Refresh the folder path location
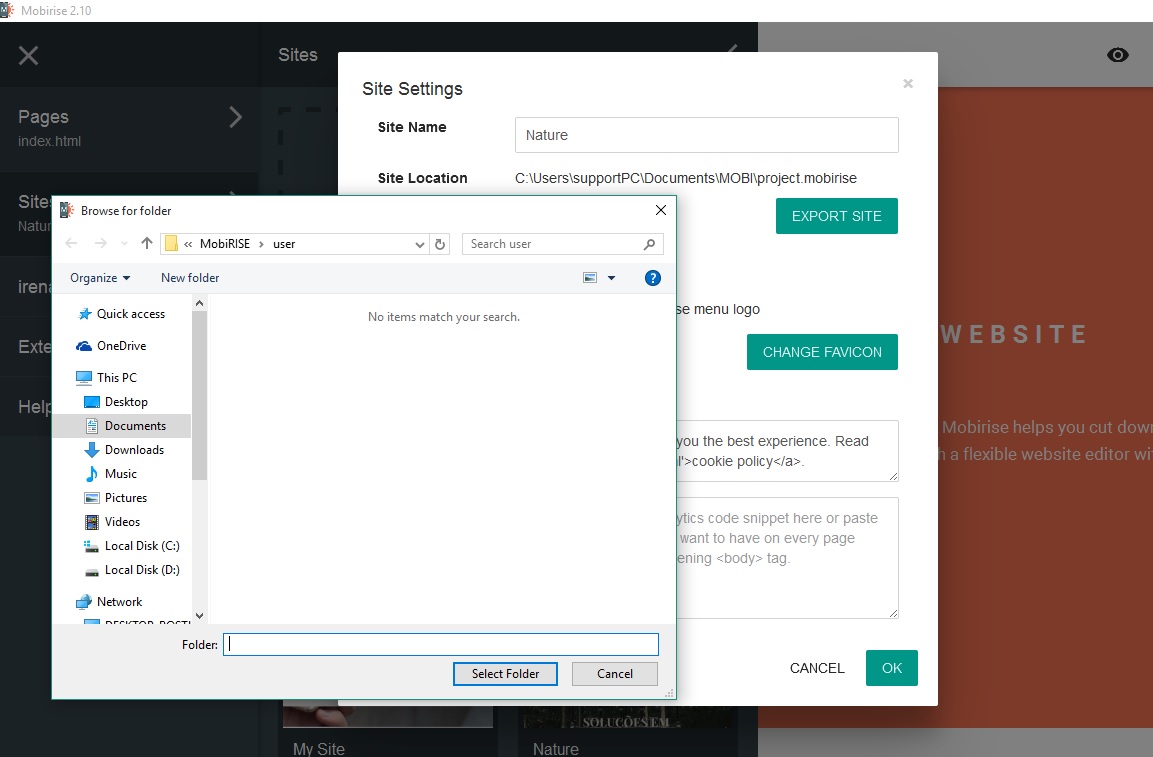1153x757 pixels. (x=441, y=244)
